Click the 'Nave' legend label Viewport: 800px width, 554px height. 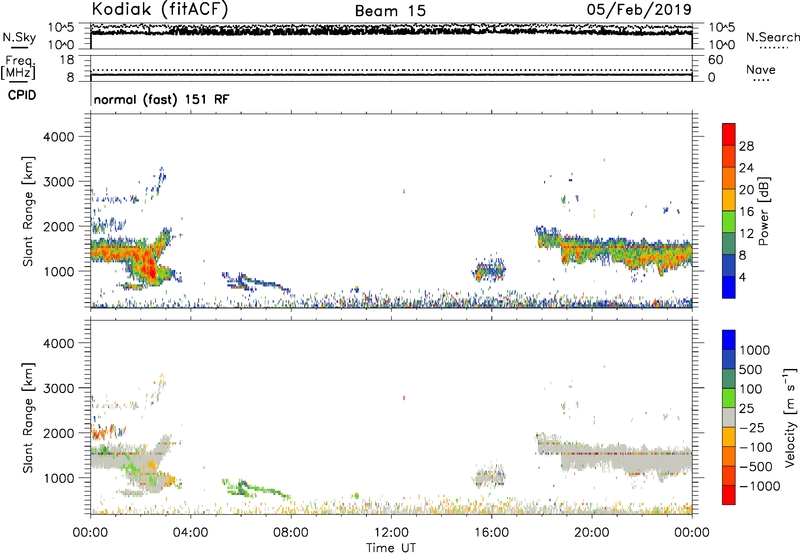pos(761,69)
